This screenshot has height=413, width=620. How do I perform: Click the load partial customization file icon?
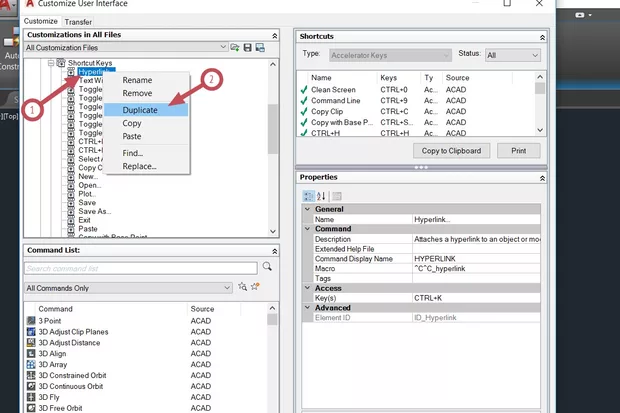[235, 47]
